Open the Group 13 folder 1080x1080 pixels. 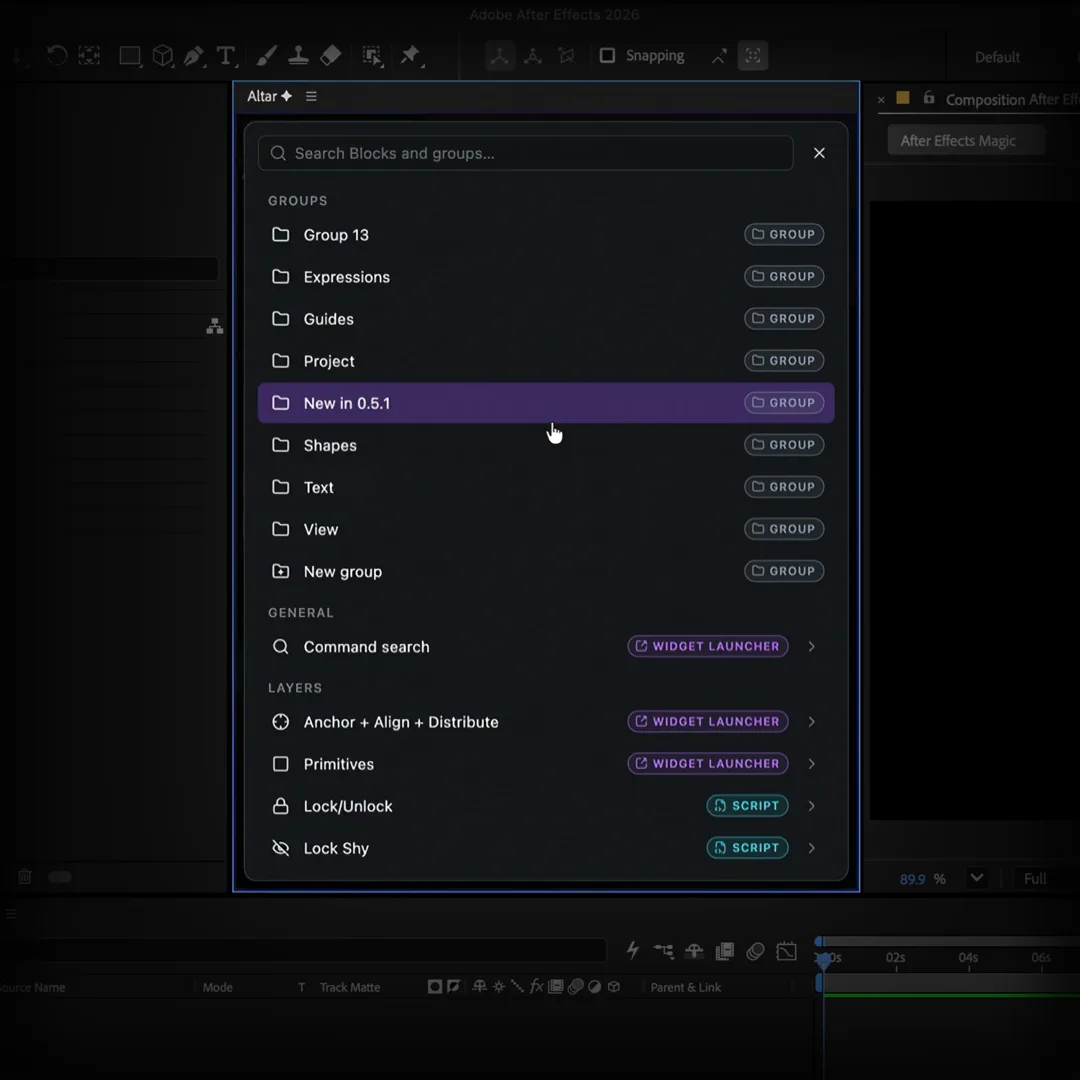click(546, 235)
